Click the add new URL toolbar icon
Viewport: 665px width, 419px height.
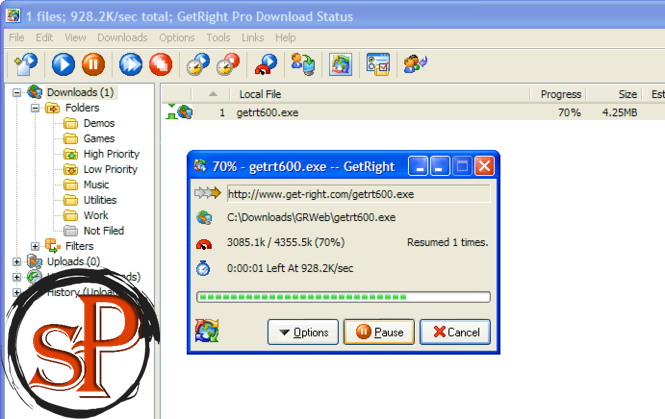tap(24, 65)
